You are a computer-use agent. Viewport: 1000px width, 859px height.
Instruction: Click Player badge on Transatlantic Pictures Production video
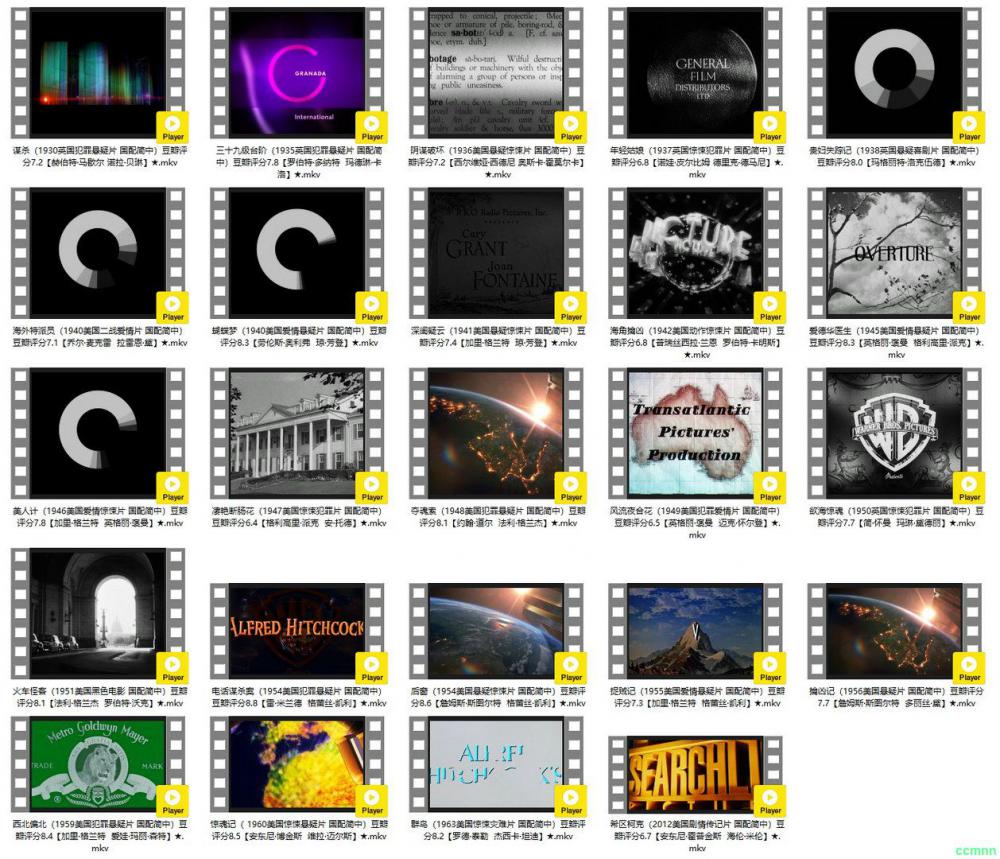[x=770, y=487]
